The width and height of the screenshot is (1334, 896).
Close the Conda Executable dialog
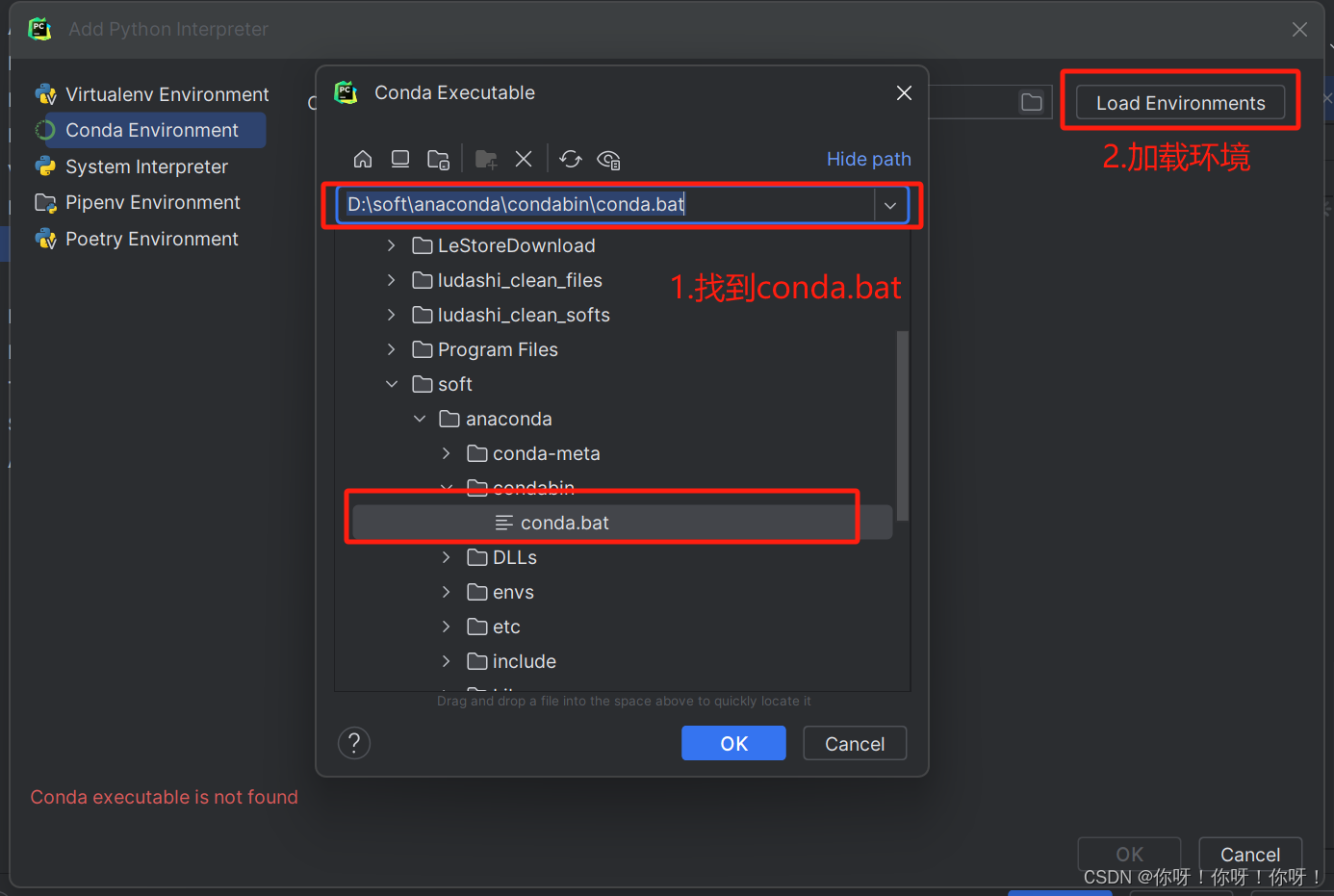click(x=904, y=92)
